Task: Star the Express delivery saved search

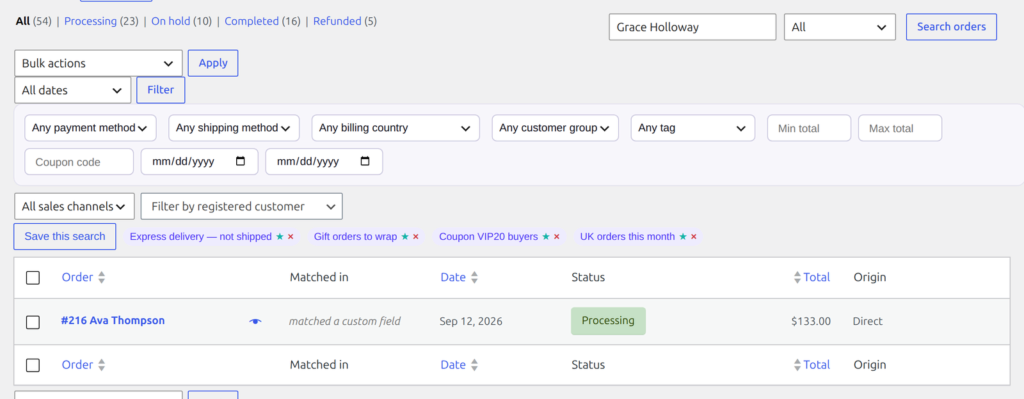Action: pos(280,236)
